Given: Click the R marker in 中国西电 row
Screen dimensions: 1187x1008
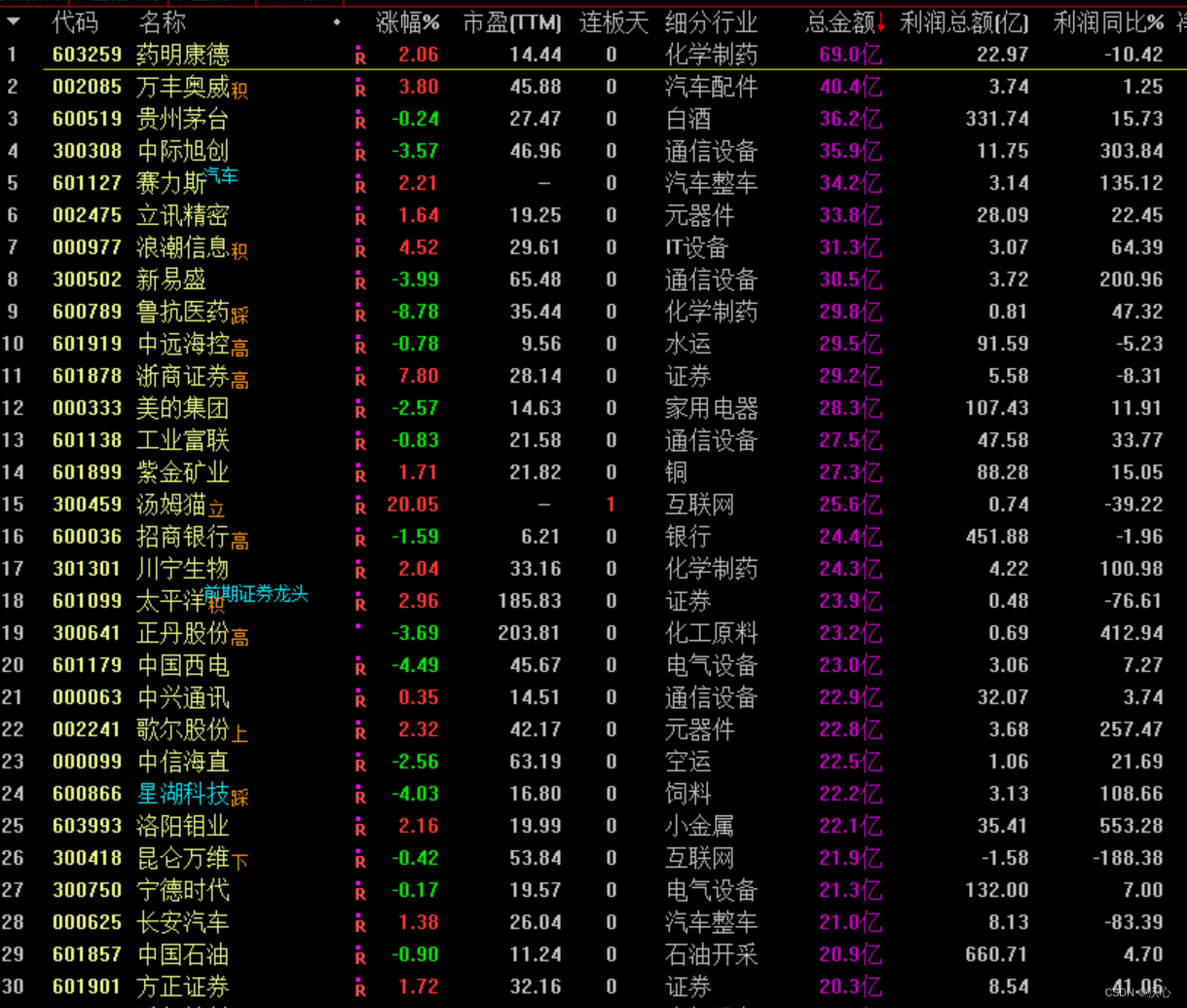Looking at the screenshot, I should pos(360,667).
